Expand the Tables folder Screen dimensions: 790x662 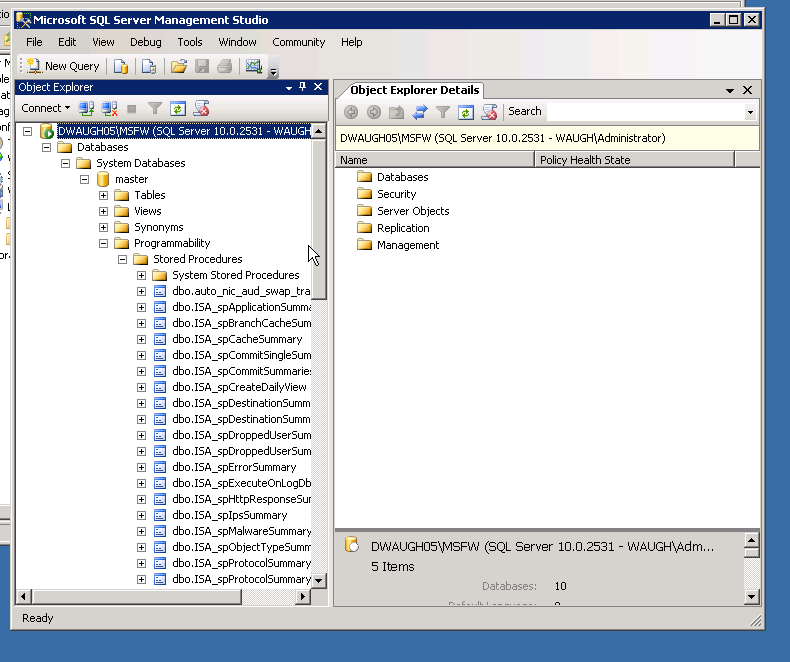[103, 195]
